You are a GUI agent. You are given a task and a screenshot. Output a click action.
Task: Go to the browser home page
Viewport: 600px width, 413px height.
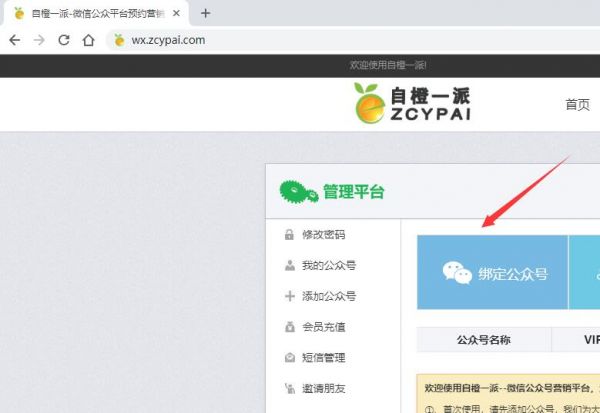click(x=89, y=40)
